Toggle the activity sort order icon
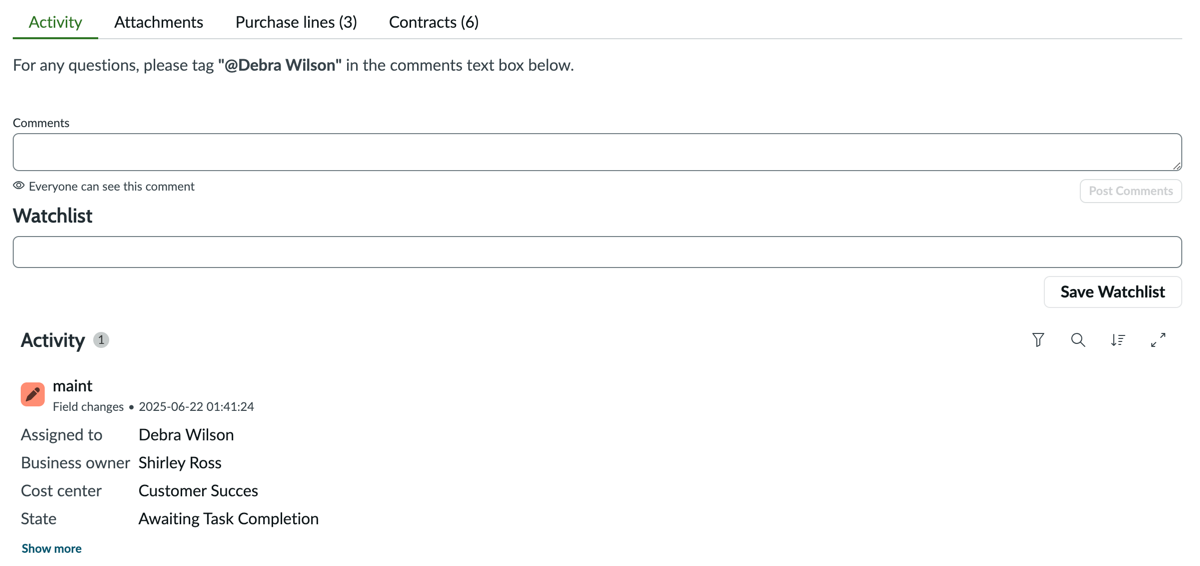 point(1118,340)
